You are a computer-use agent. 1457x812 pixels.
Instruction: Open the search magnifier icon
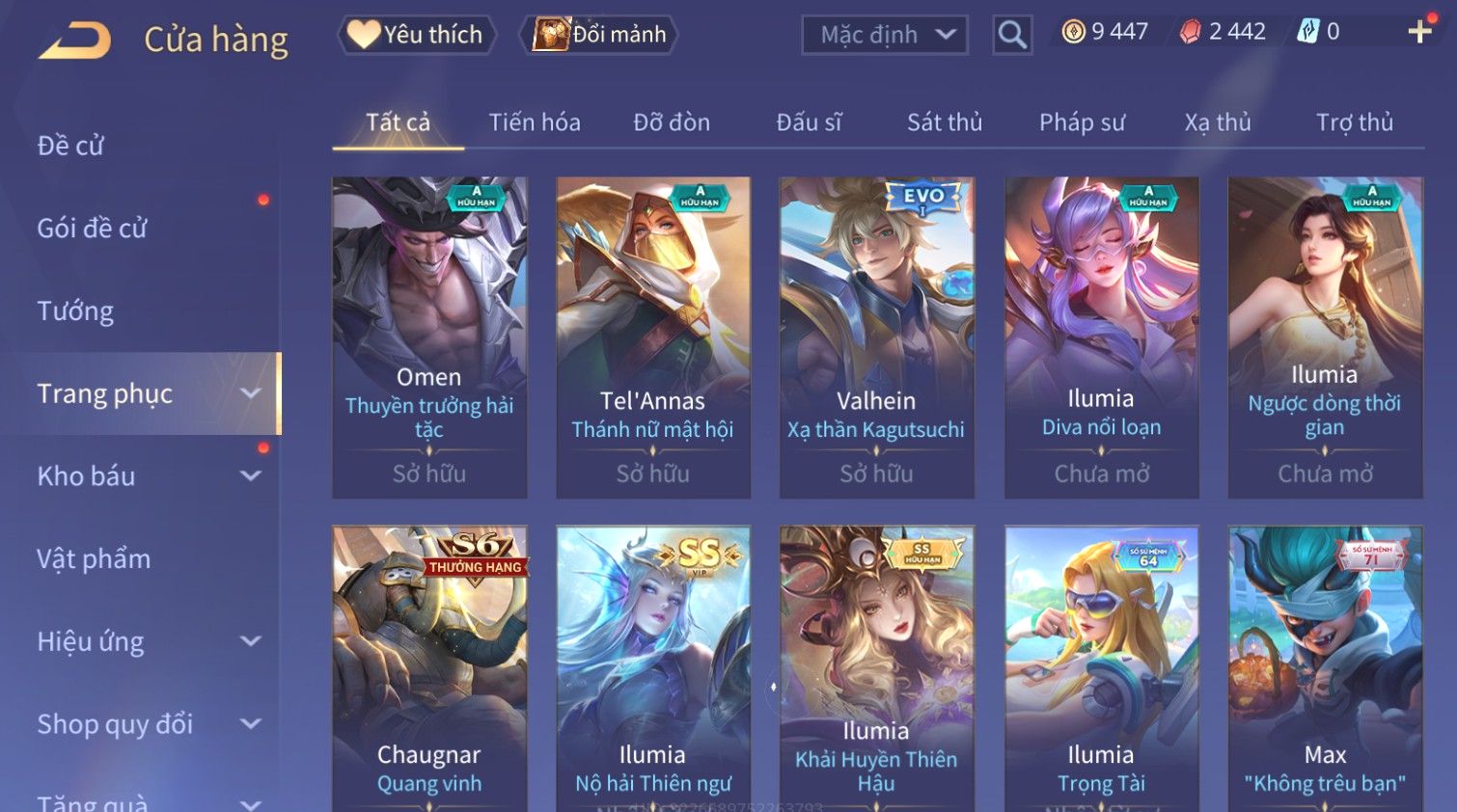(x=1012, y=35)
